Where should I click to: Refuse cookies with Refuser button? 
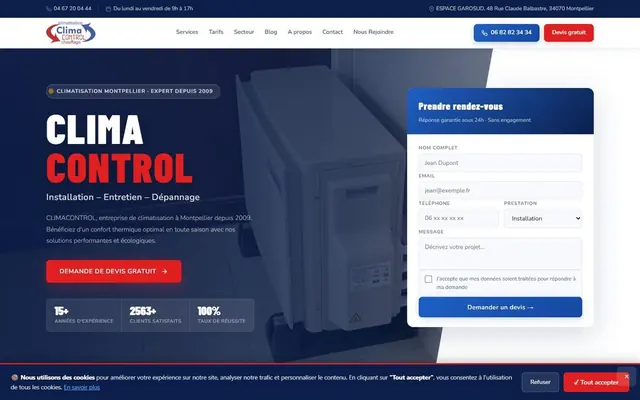coord(540,382)
